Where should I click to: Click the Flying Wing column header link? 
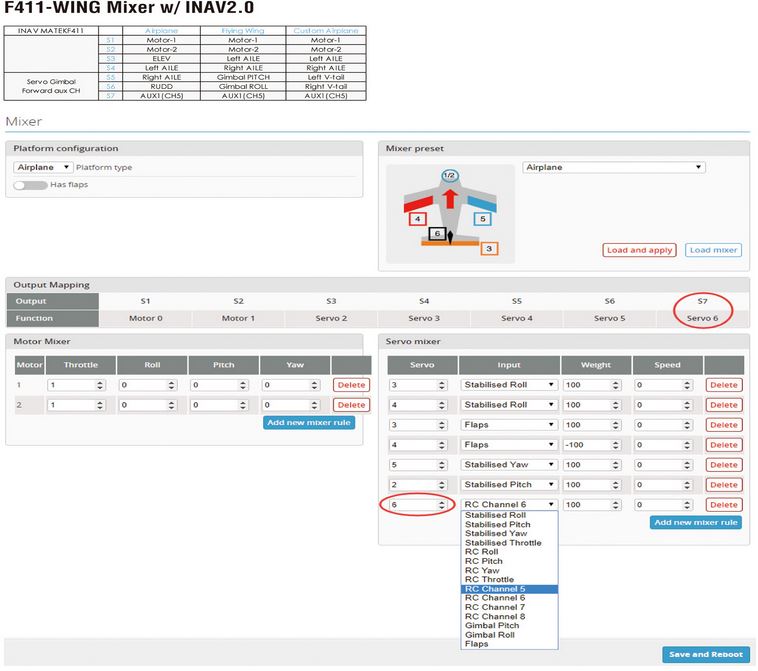tap(243, 30)
